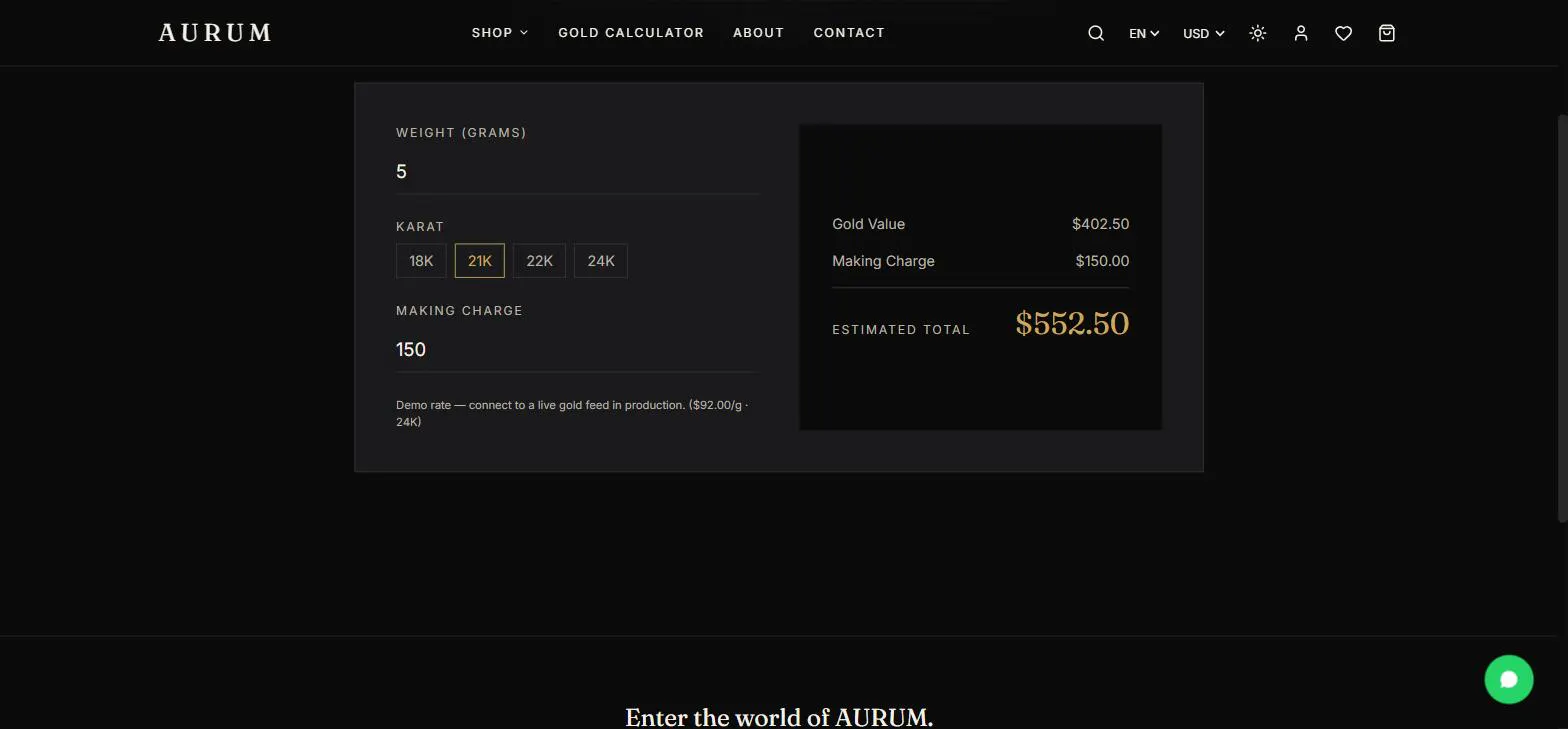Viewport: 1568px width, 729px height.
Task: Click the $150.00 making charge amount
Action: (x=1102, y=261)
